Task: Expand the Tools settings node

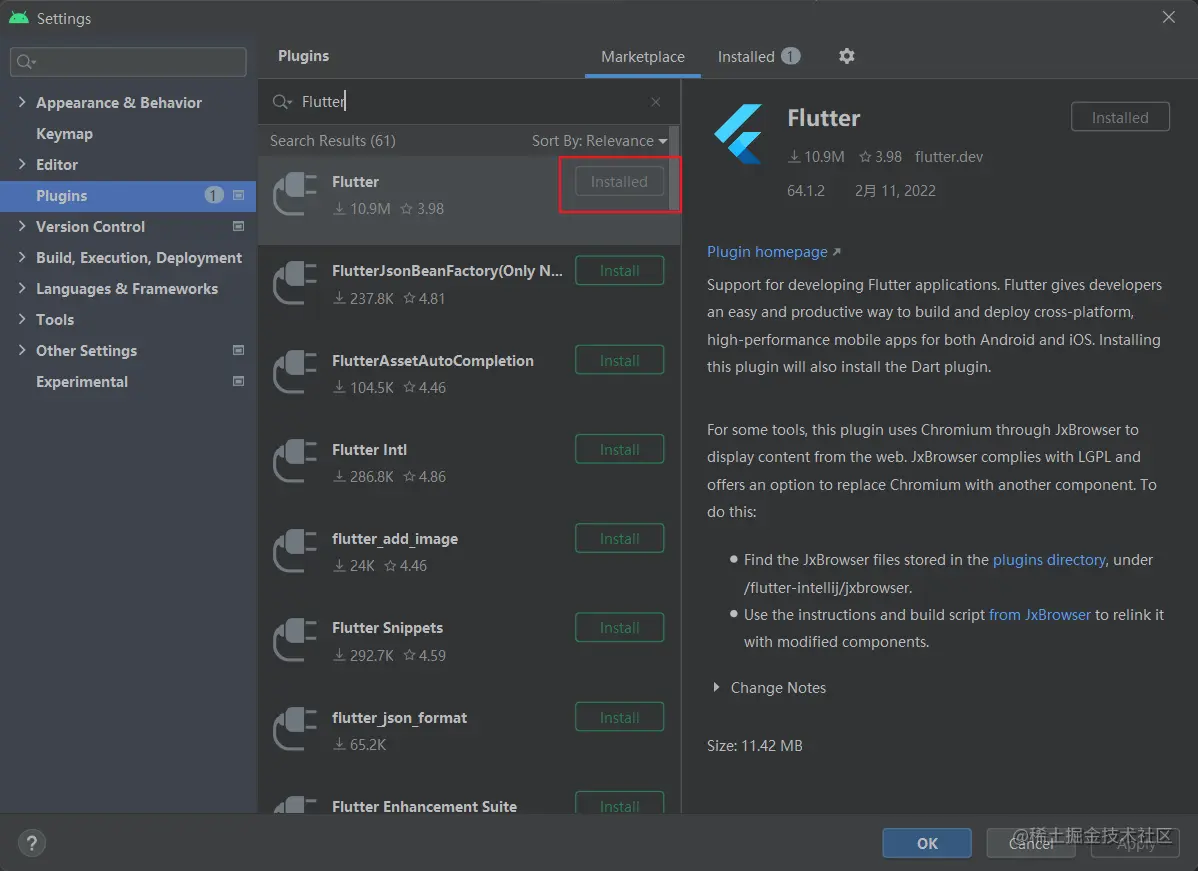Action: [x=21, y=319]
